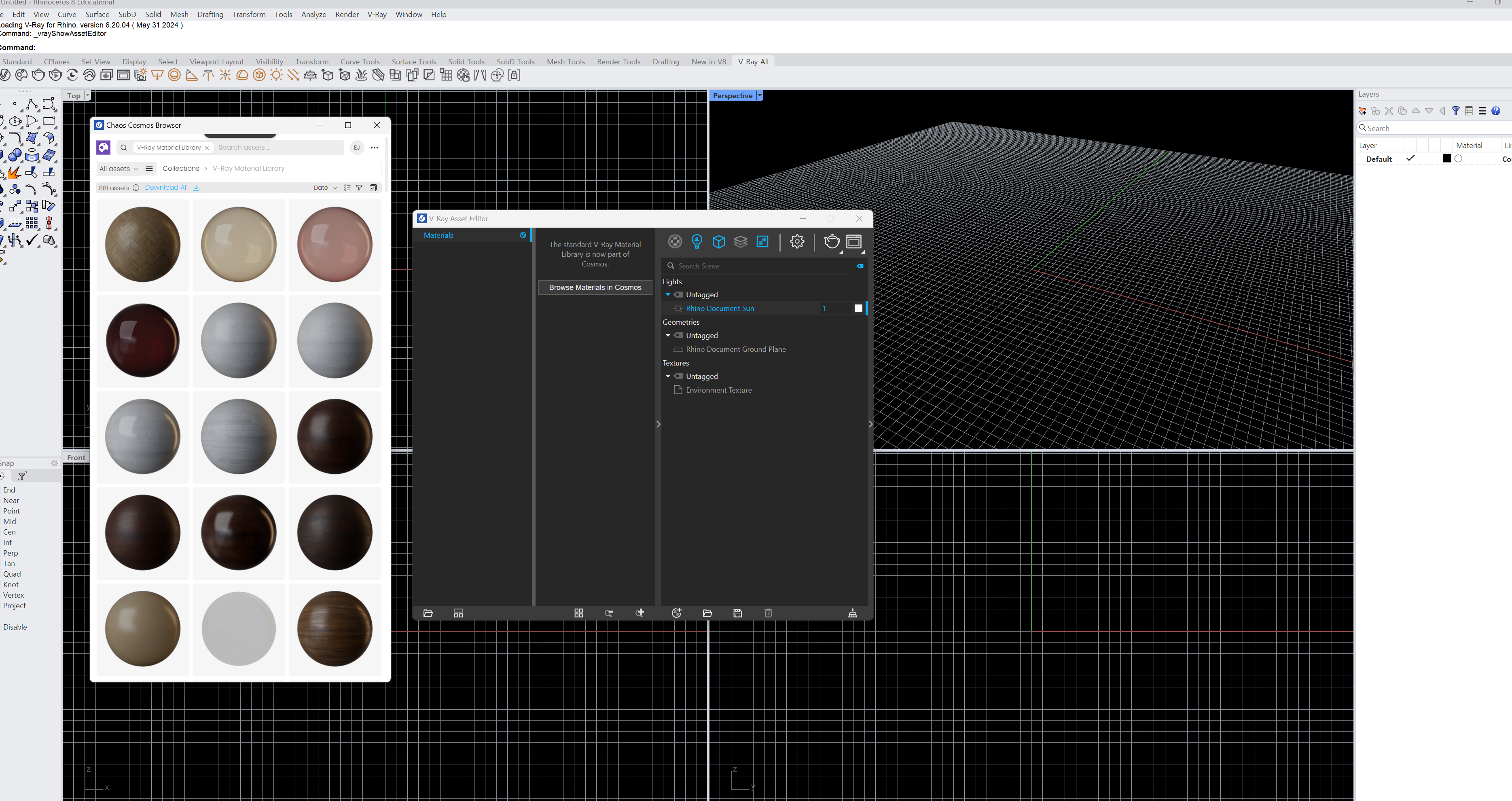This screenshot has width=1512, height=801.
Task: Click the V-Ray Fur tool icon
Action: click(x=362, y=75)
